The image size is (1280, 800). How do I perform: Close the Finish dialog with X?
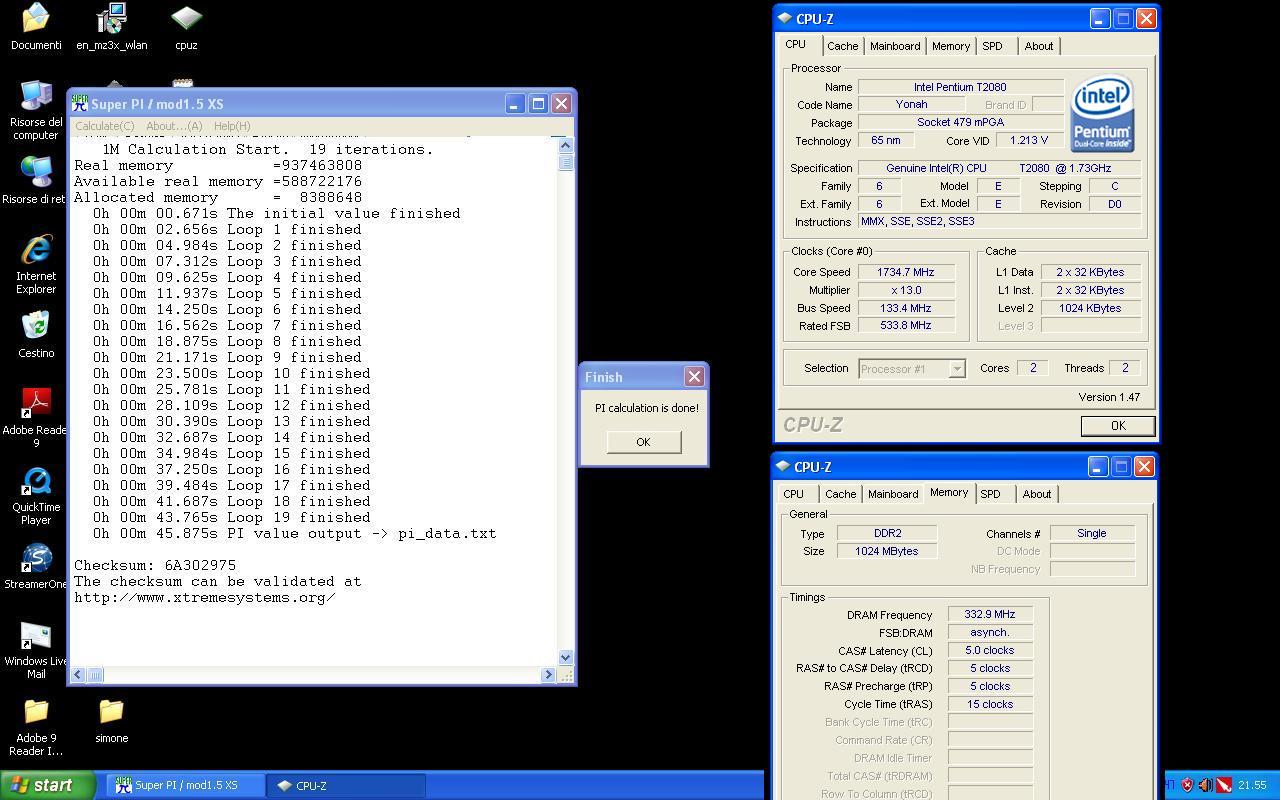[694, 376]
